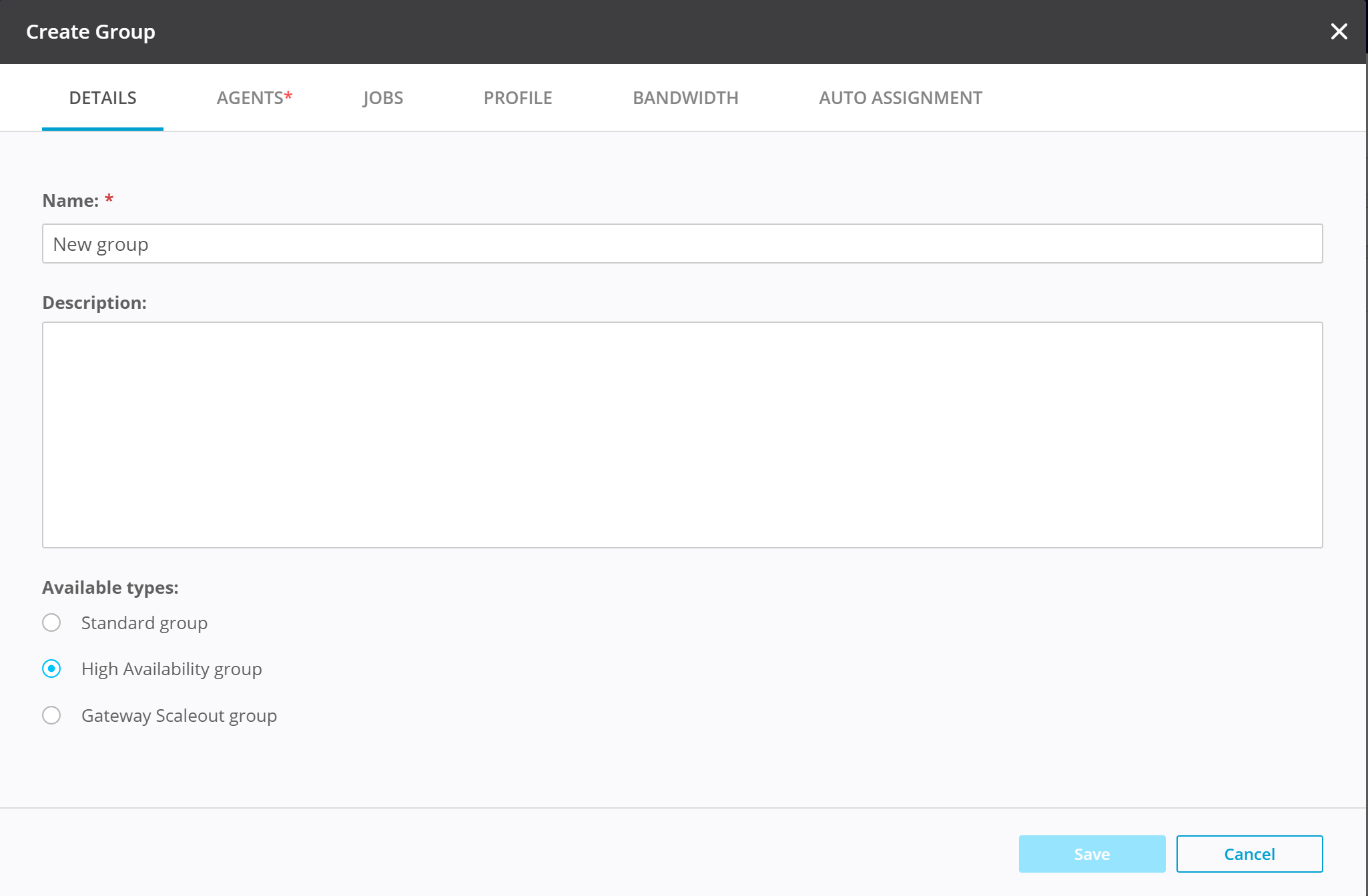The image size is (1368, 896).
Task: Click the High Availability group label text
Action: point(172,669)
